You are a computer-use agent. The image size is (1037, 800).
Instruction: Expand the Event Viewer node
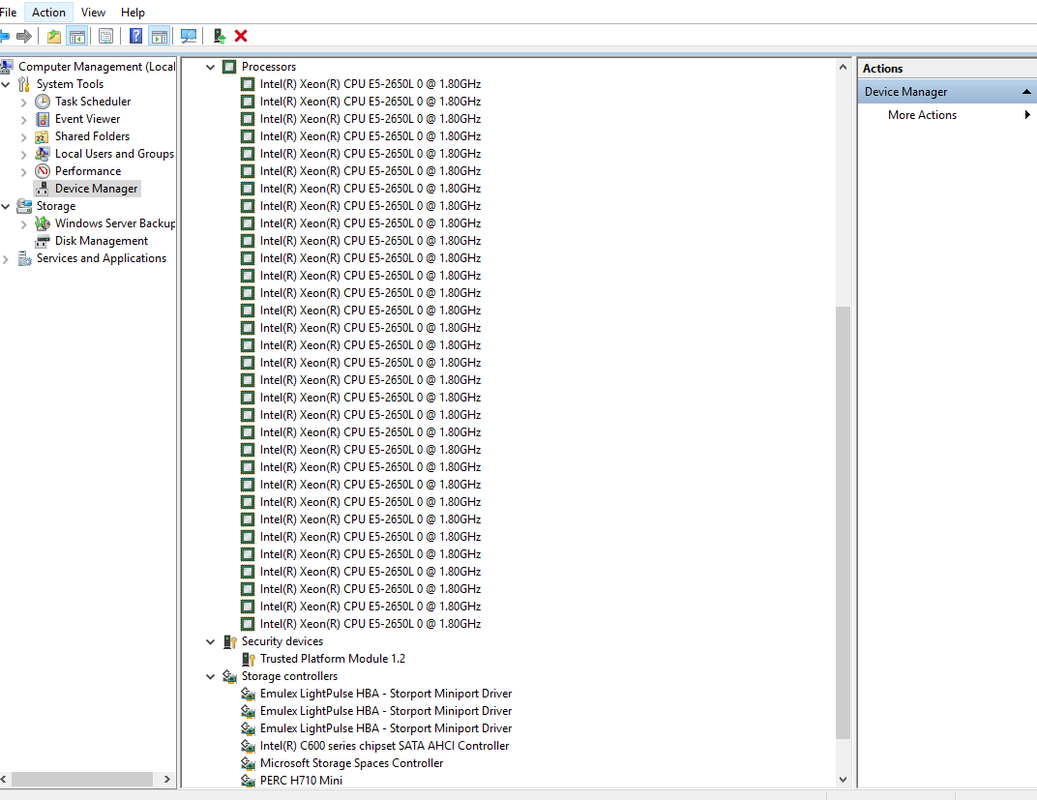pos(24,120)
